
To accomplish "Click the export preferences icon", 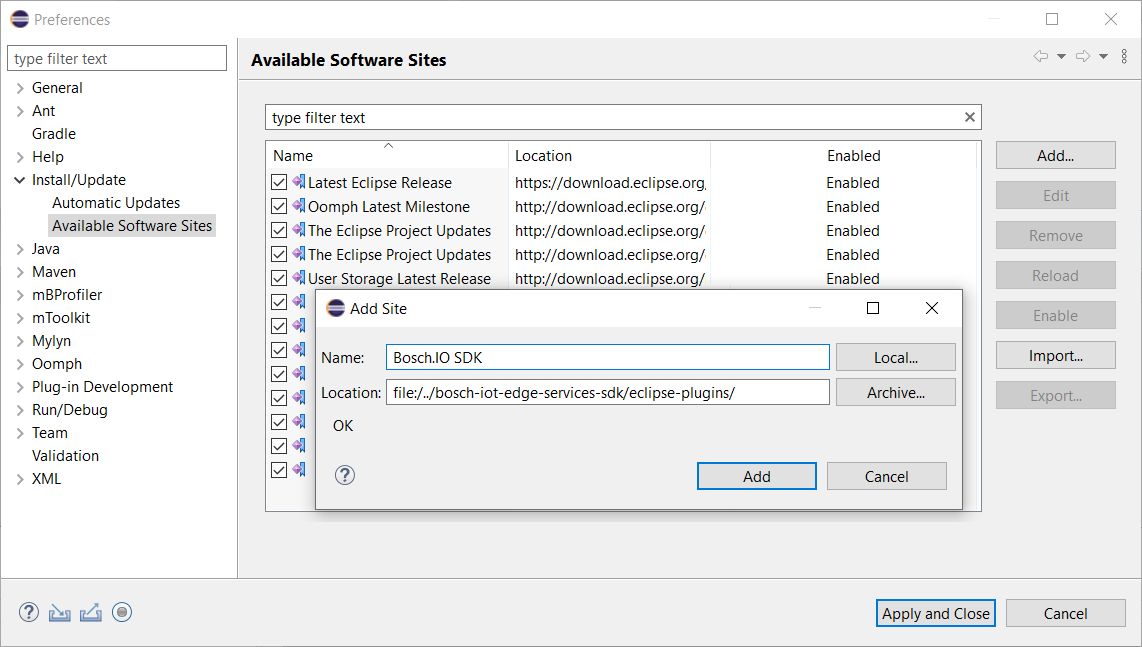I will (x=91, y=612).
